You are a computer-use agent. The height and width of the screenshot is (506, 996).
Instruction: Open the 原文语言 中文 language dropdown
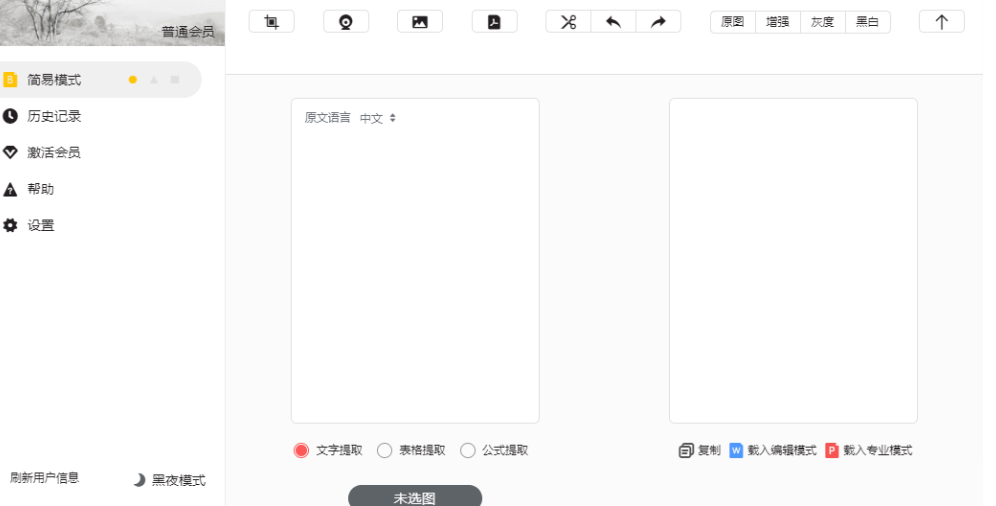point(378,118)
